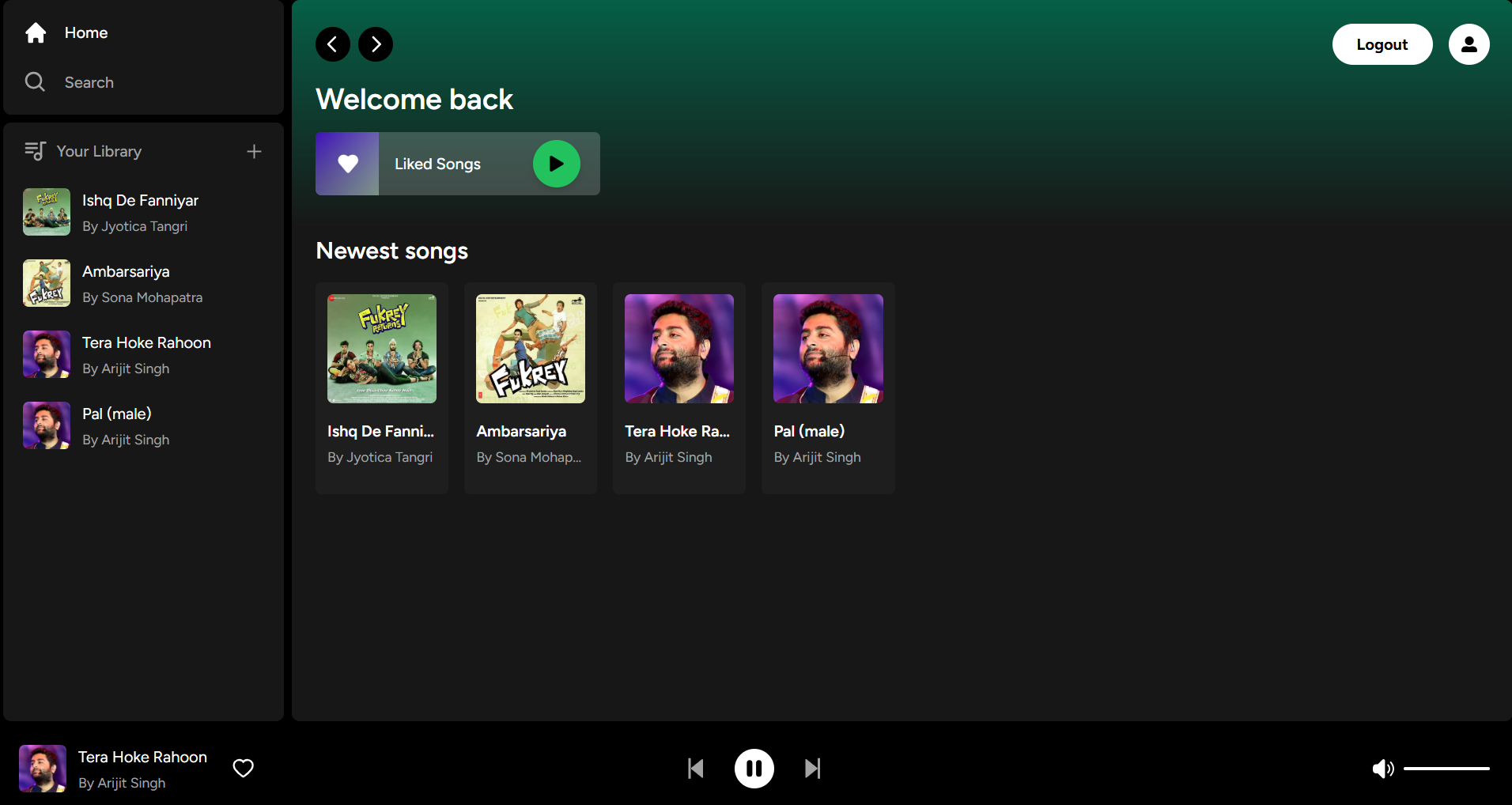Select Ambarsariya by Sona Mohapatra in library
This screenshot has width=1512, height=805.
point(142,283)
